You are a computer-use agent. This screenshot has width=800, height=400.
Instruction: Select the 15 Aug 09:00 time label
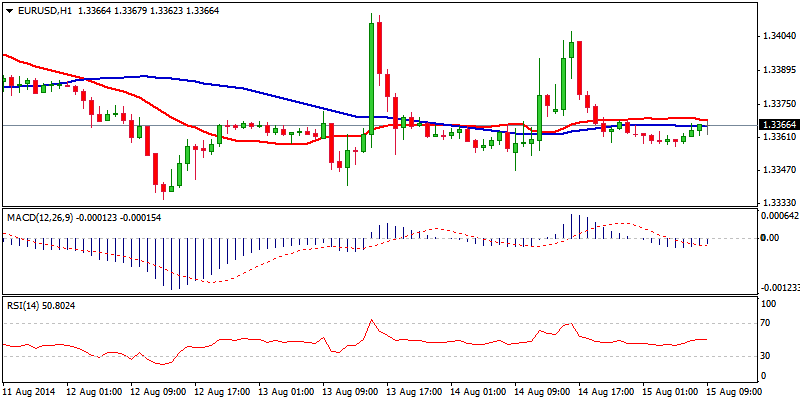pyautogui.click(x=736, y=392)
